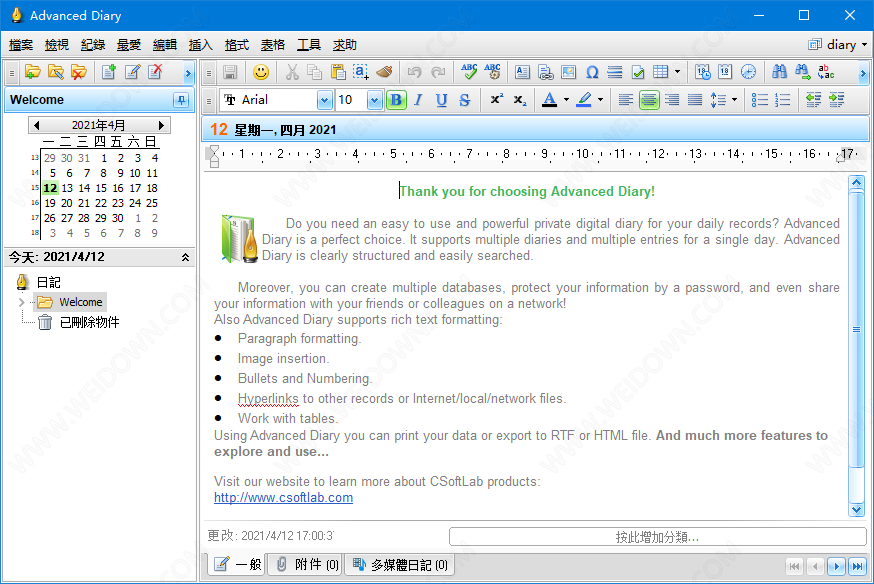Open the font size 10 dropdown
Screen dimensions: 874x584
pos(375,100)
